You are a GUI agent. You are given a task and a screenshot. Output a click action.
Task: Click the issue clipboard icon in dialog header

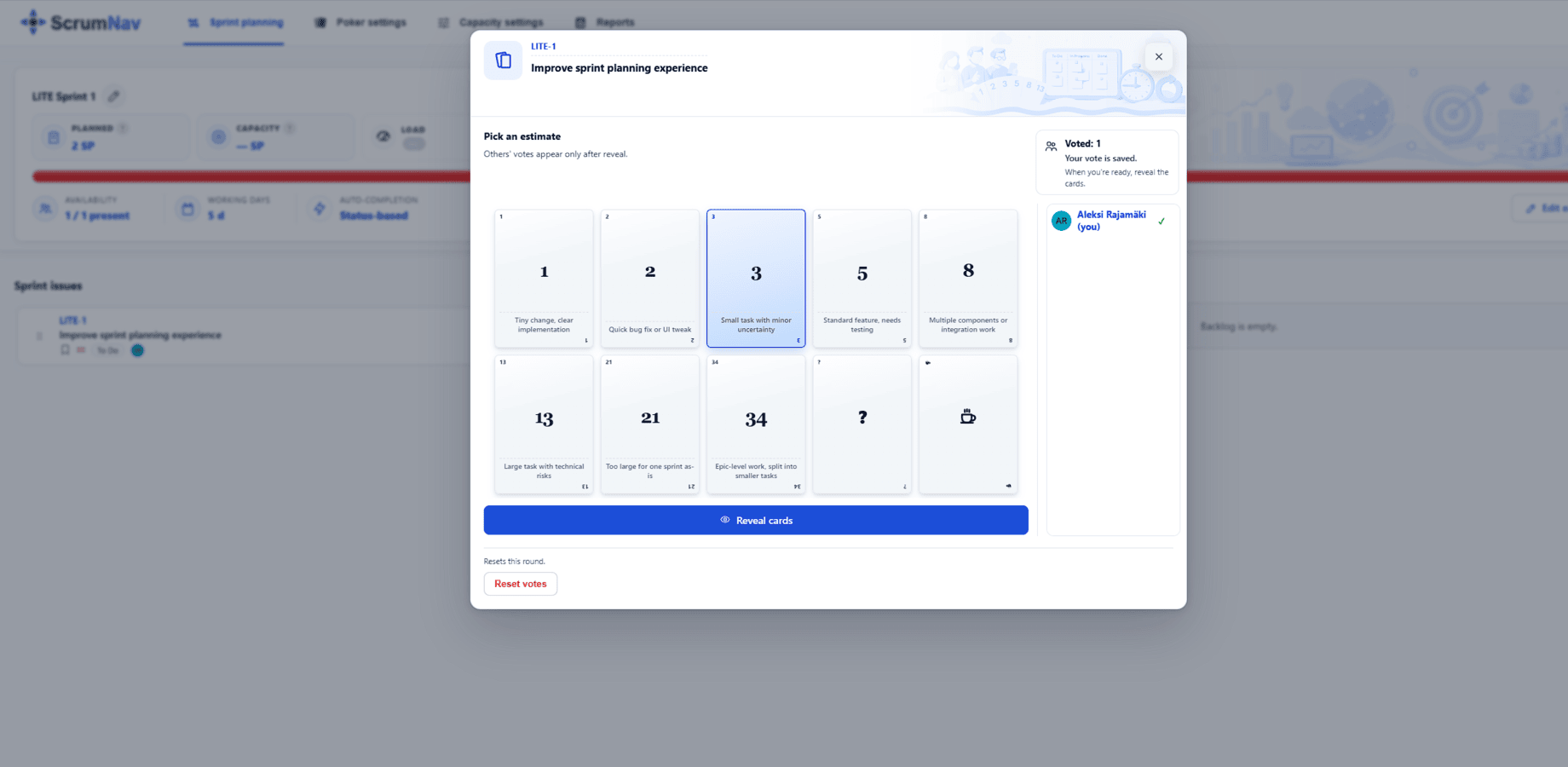(x=503, y=61)
